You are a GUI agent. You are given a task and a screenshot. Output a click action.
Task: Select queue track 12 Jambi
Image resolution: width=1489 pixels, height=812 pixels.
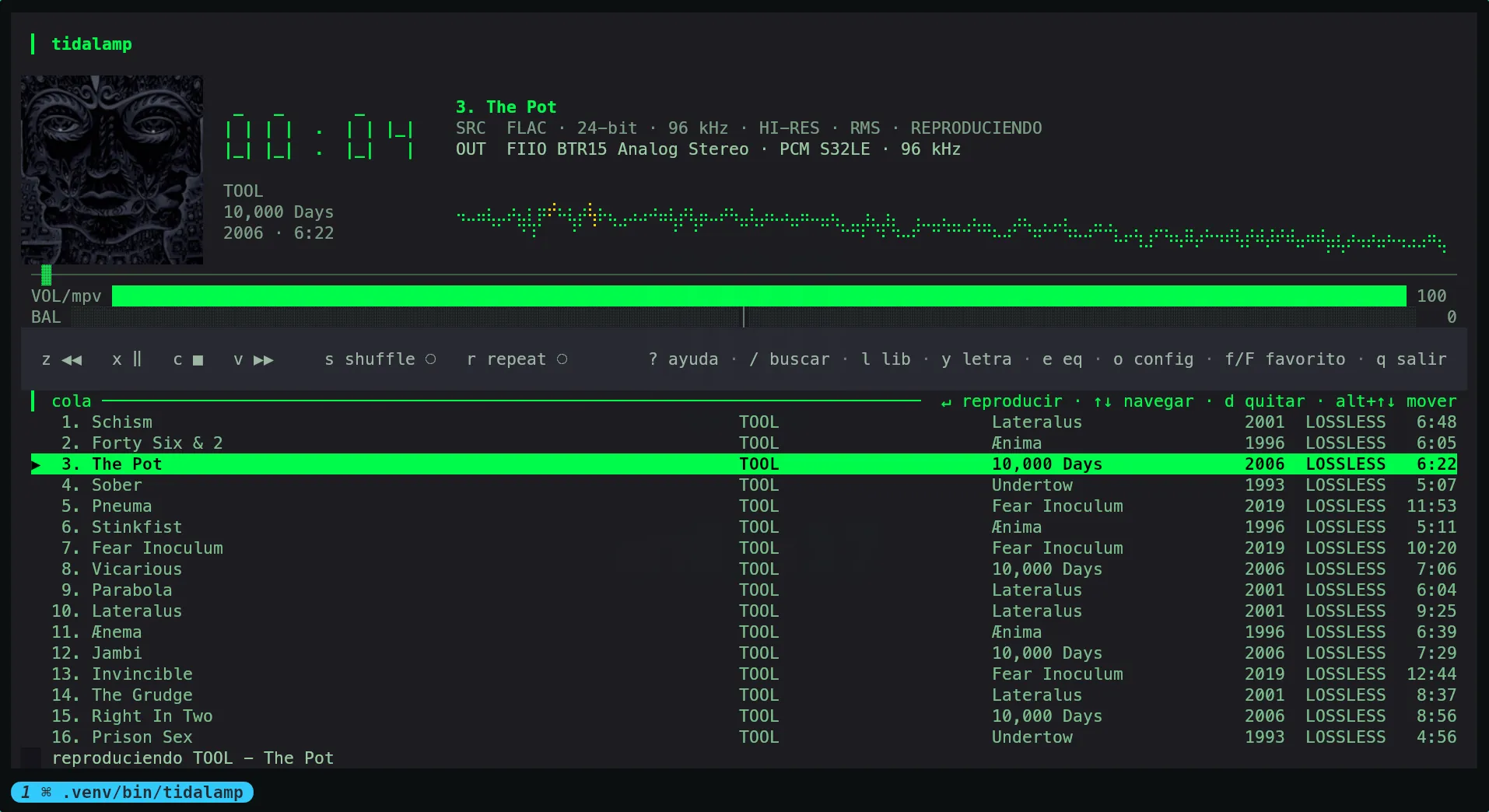(x=744, y=653)
